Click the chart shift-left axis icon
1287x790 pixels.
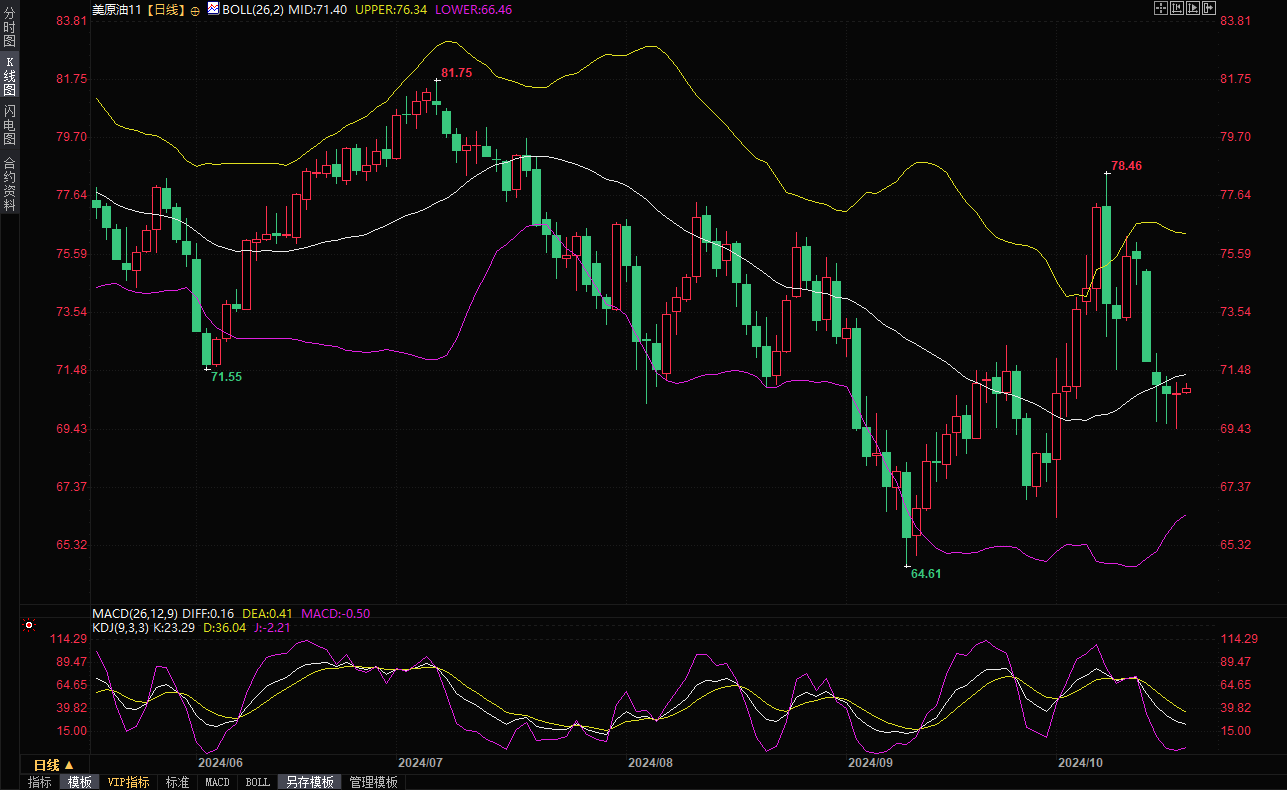(x=1177, y=8)
